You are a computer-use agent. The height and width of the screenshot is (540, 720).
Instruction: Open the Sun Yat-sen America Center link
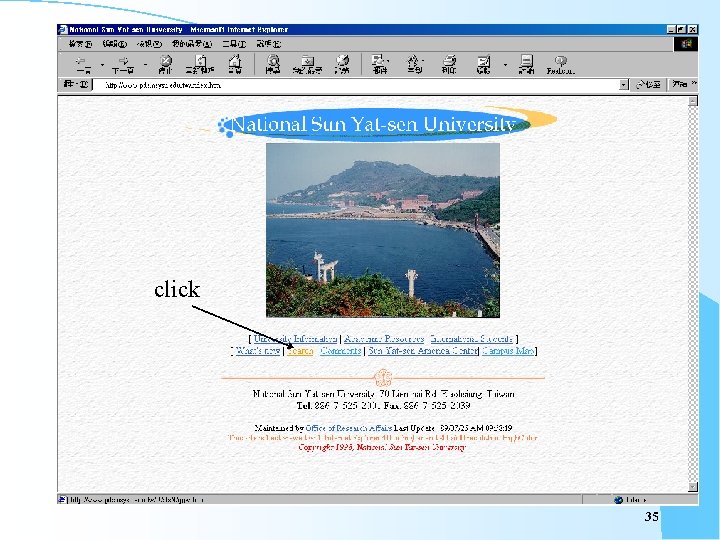423,351
